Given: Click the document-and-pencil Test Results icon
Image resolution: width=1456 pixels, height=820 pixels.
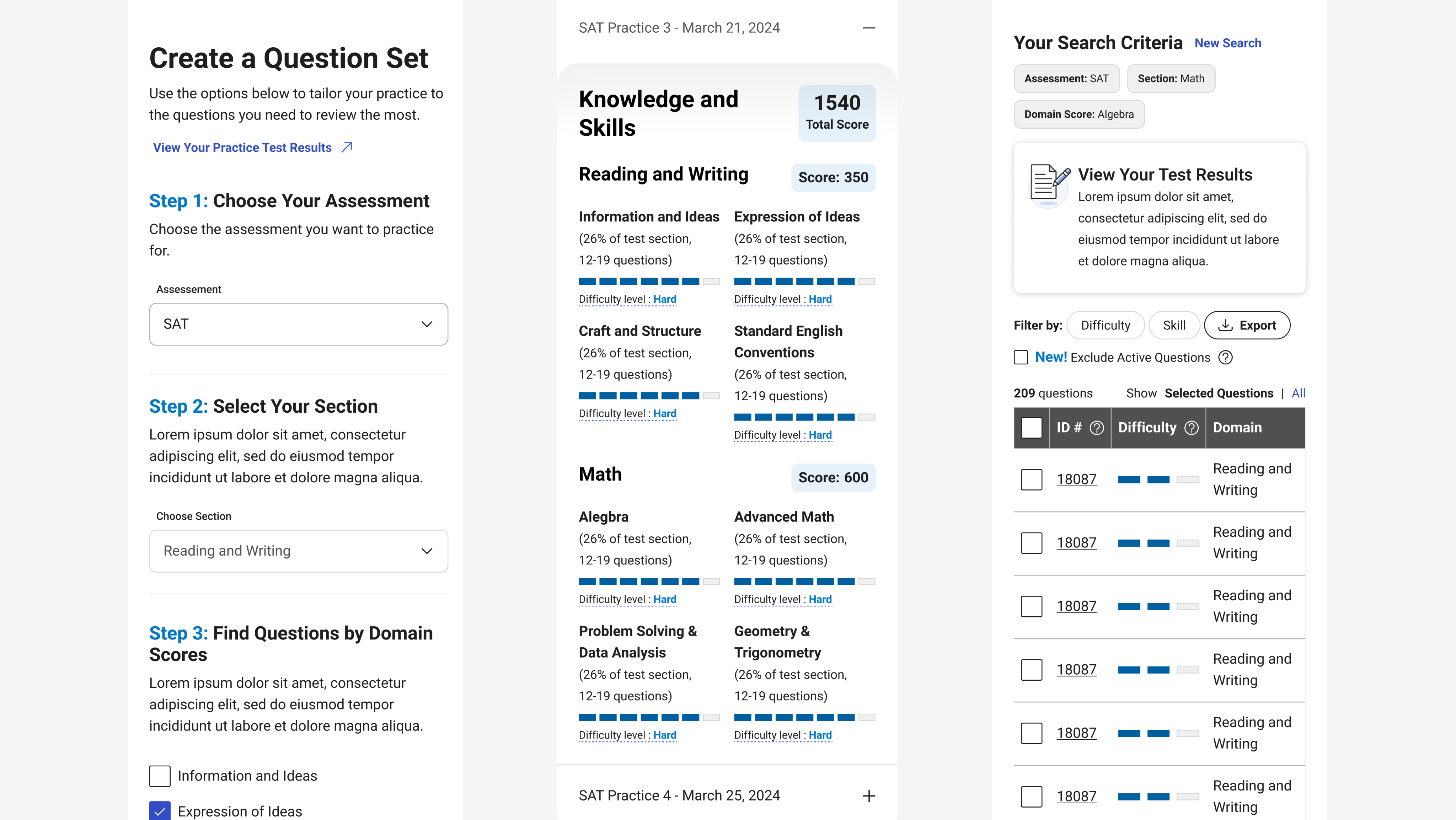Looking at the screenshot, I should 1049,184.
